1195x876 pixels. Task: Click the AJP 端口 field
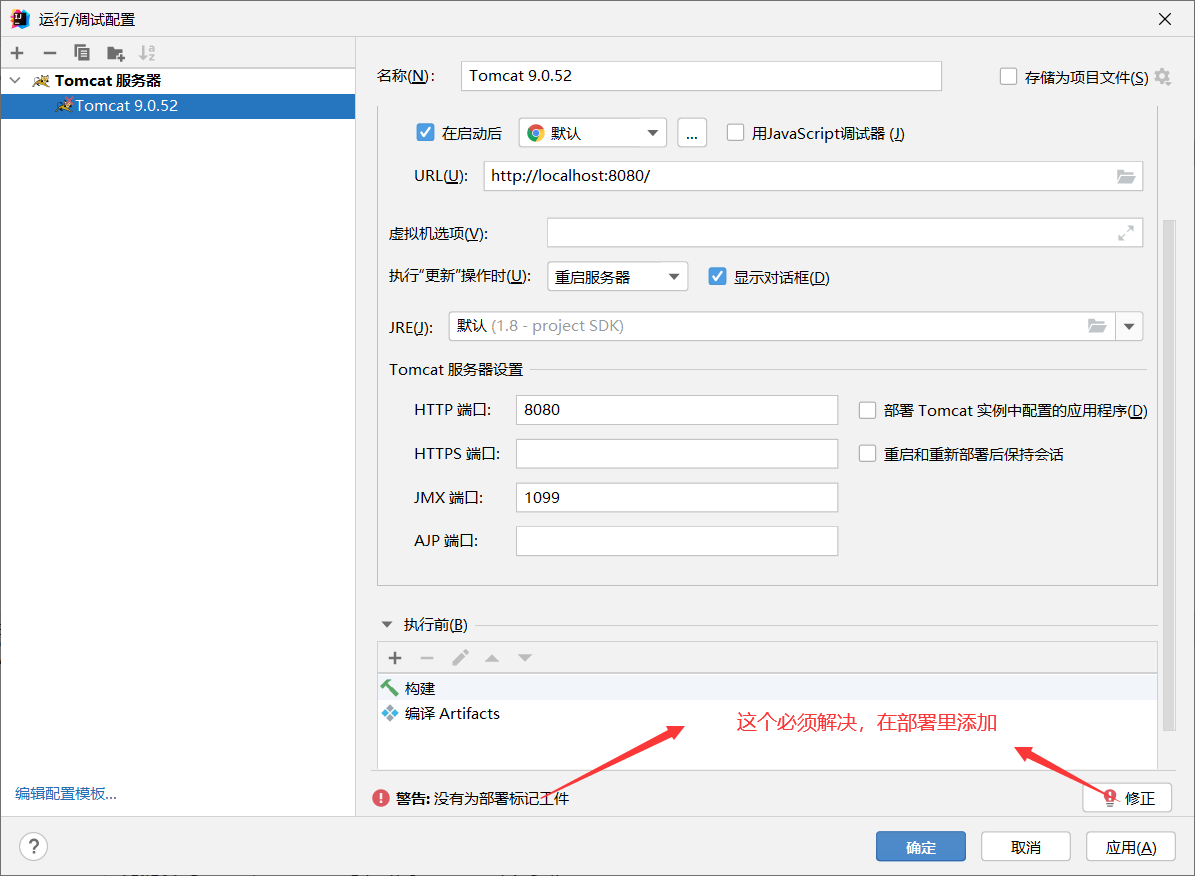click(x=677, y=541)
